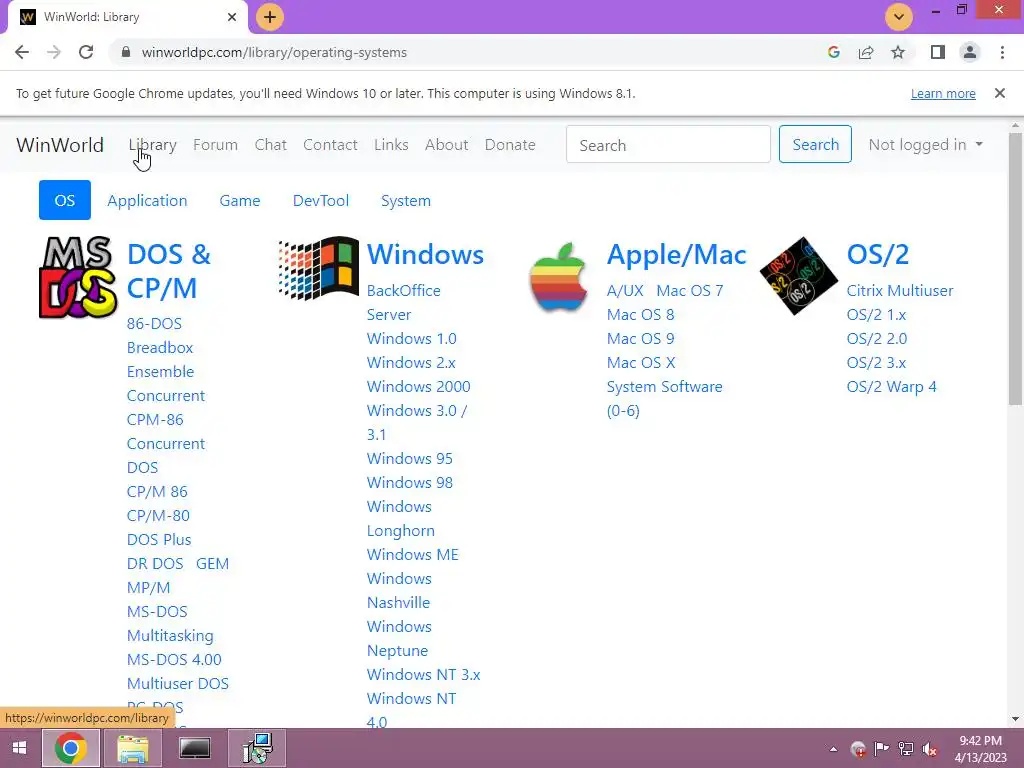Open the Library nav item

tap(152, 144)
